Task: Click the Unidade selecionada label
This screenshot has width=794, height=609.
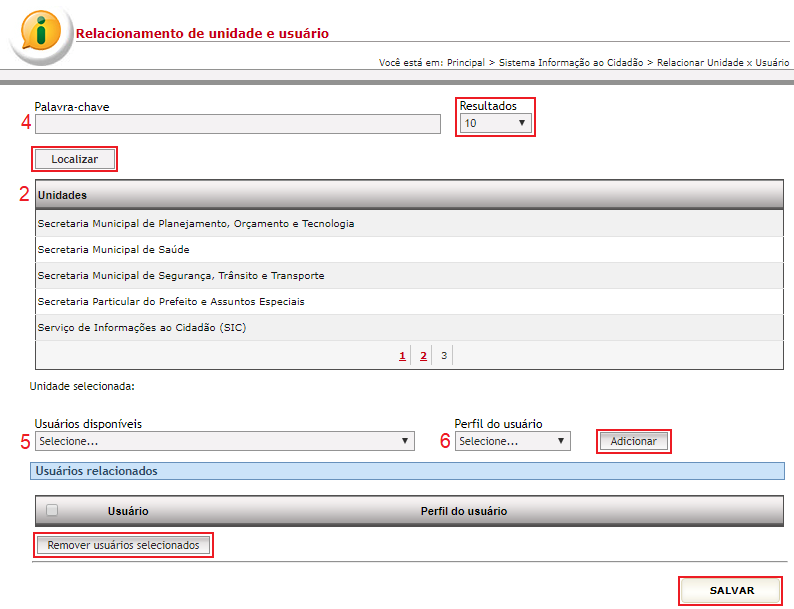Action: [82, 386]
